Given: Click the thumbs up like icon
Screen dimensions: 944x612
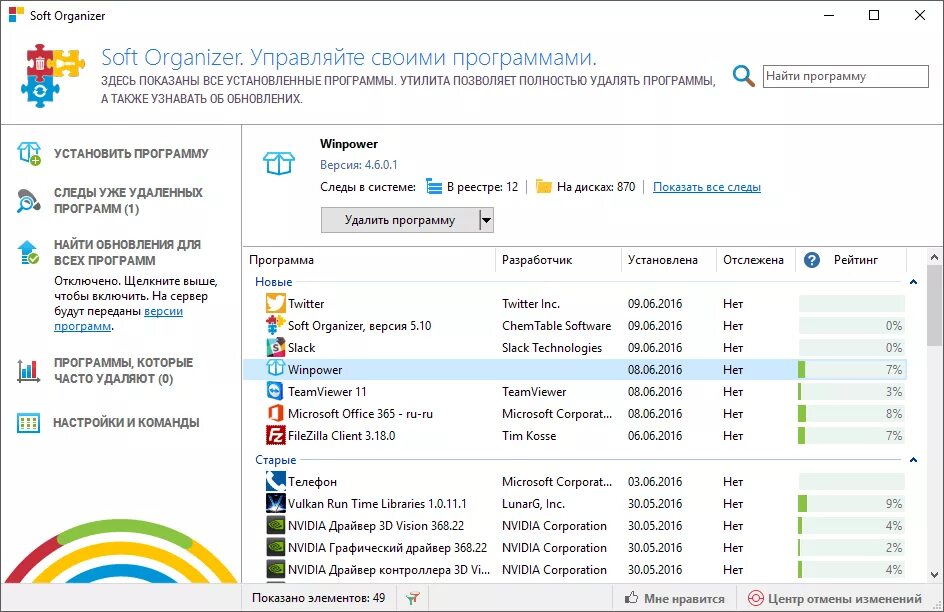Looking at the screenshot, I should point(631,598).
